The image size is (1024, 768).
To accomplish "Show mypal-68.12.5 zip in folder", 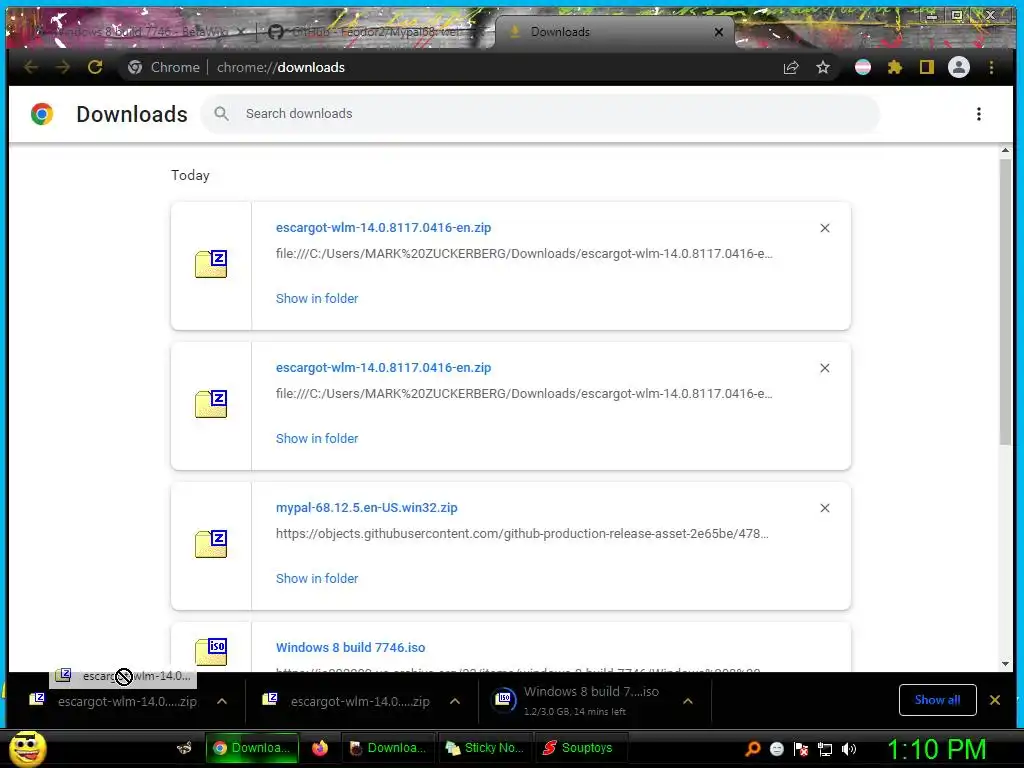I will tap(317, 578).
